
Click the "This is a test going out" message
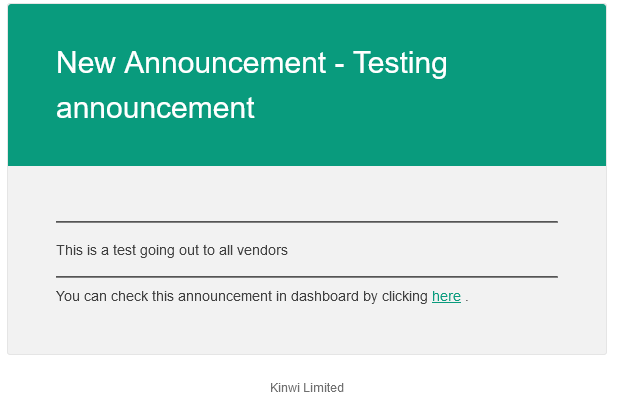tap(171, 250)
